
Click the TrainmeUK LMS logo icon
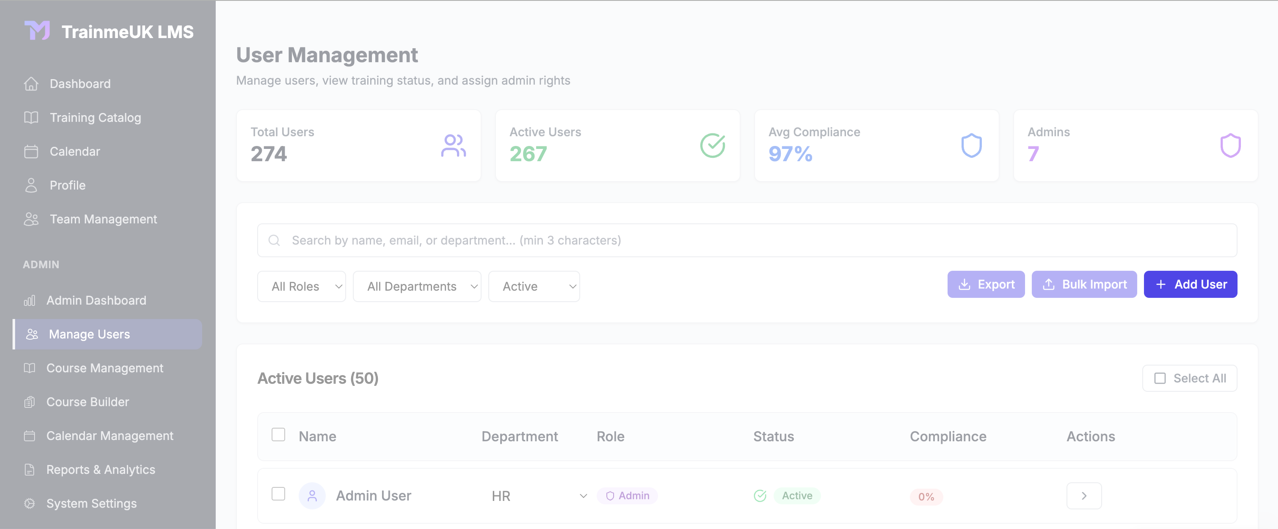(37, 31)
